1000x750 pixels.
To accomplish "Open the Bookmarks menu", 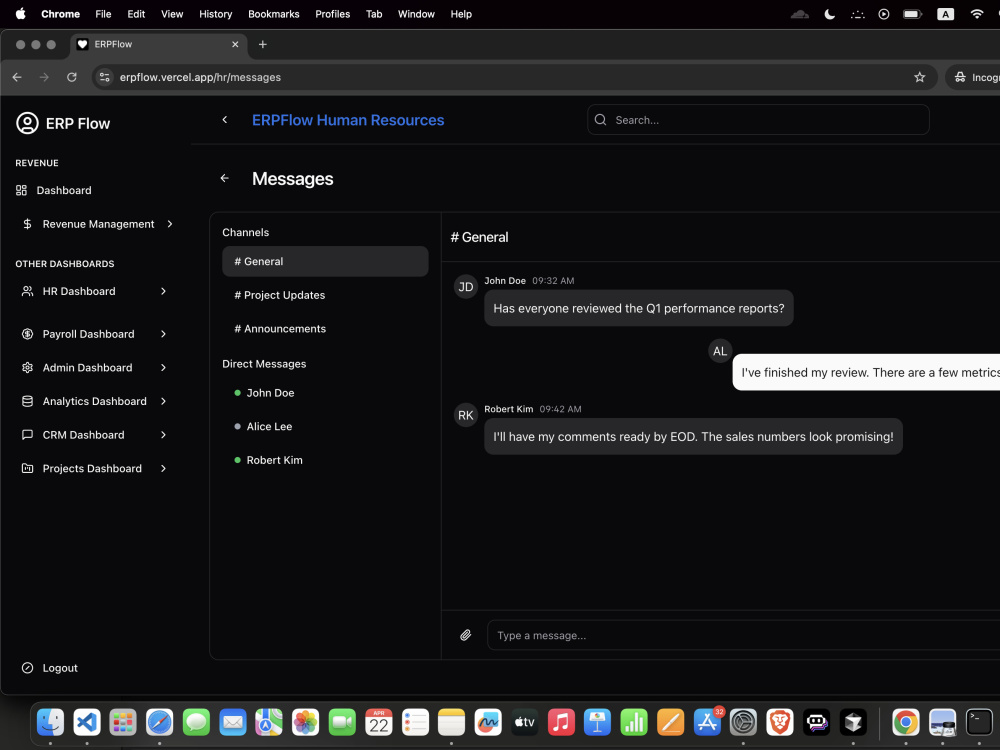I will click(x=274, y=14).
